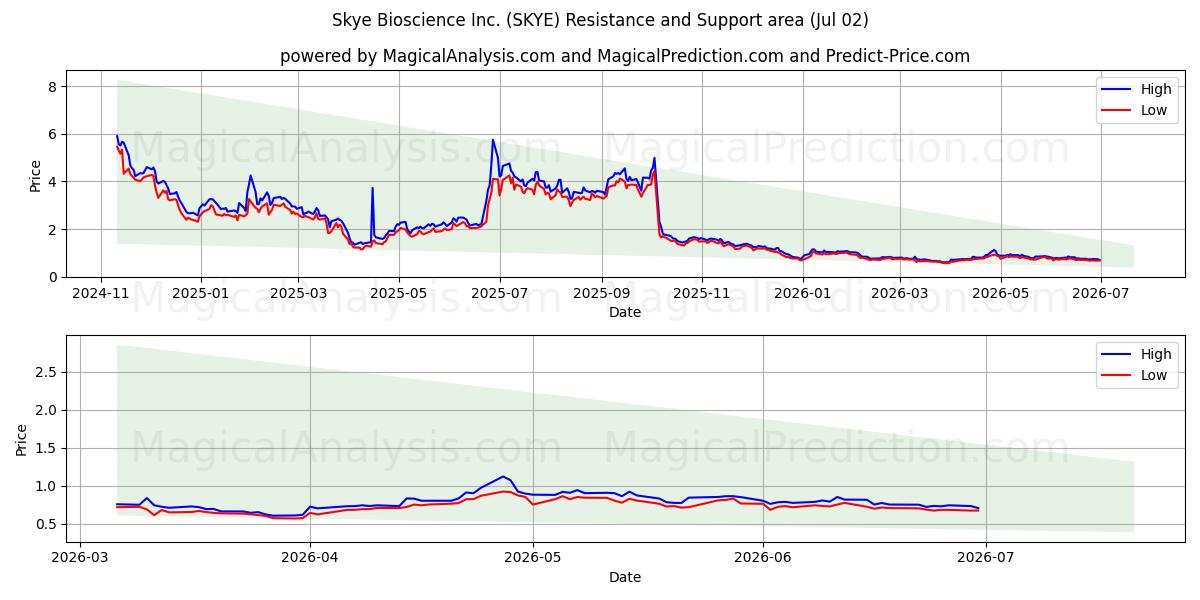Click the top chart '2026-03' tick label

coord(901,294)
